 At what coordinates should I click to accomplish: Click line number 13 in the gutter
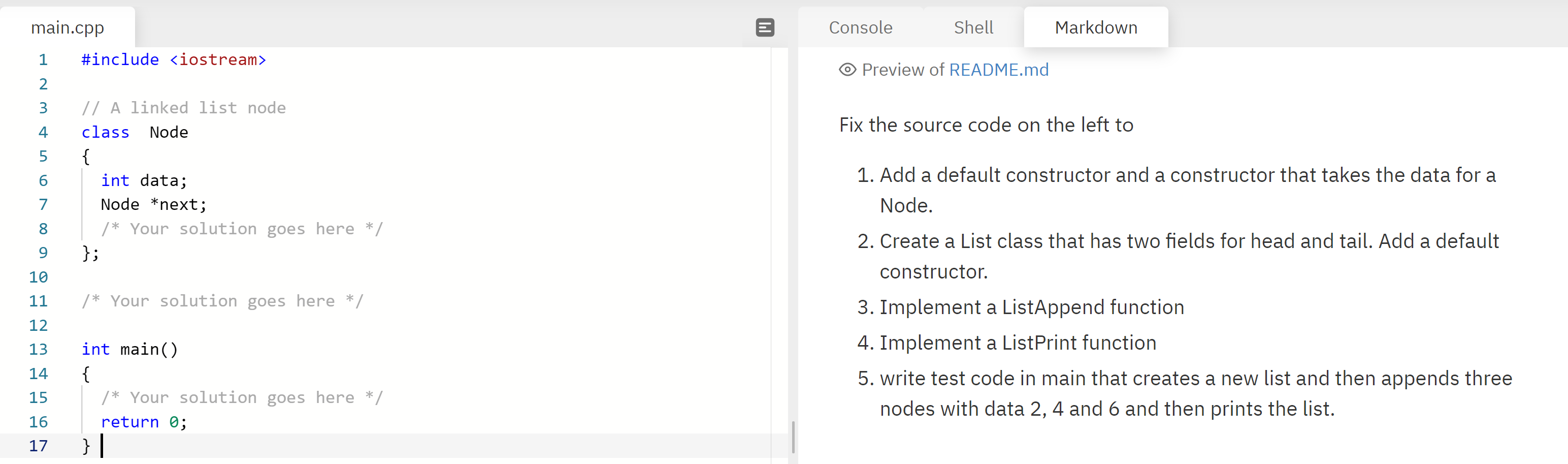pyautogui.click(x=39, y=350)
